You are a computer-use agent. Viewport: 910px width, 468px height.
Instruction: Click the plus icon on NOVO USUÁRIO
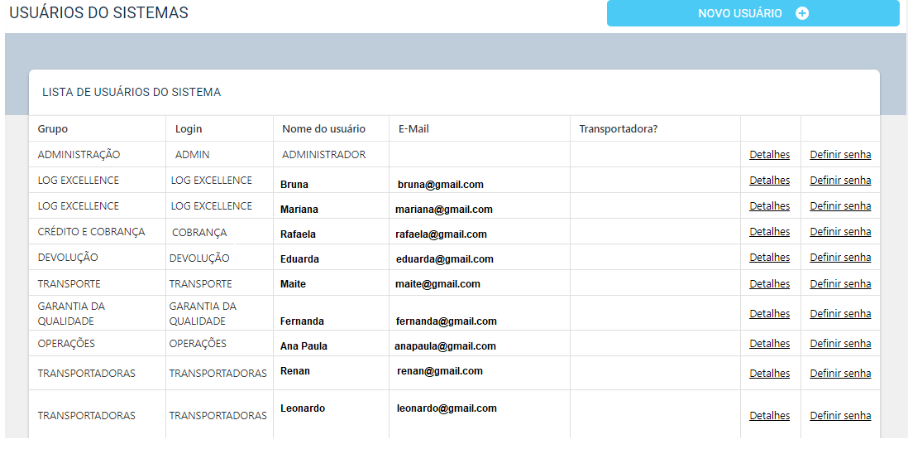(x=802, y=13)
